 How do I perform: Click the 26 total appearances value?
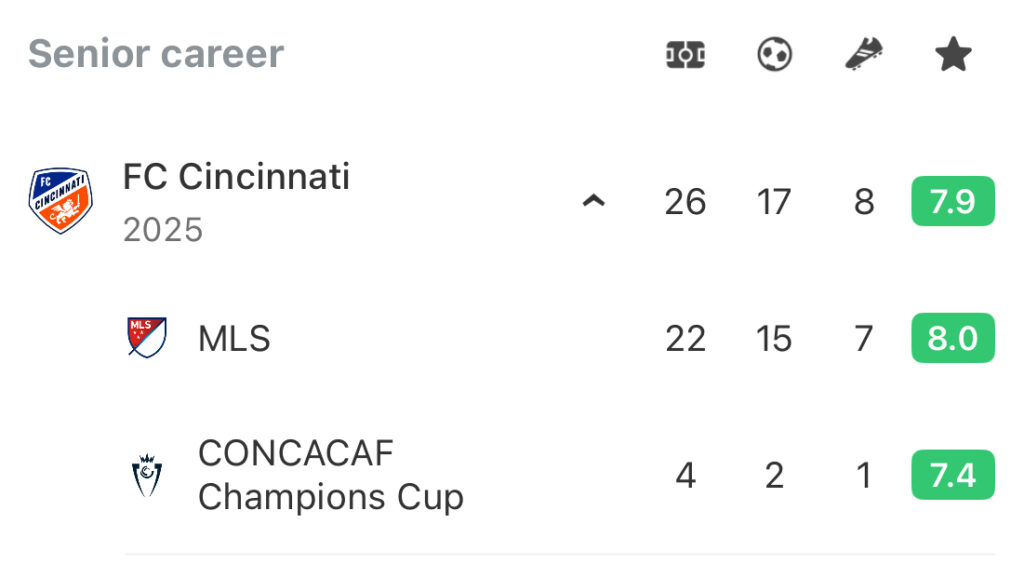coord(685,202)
